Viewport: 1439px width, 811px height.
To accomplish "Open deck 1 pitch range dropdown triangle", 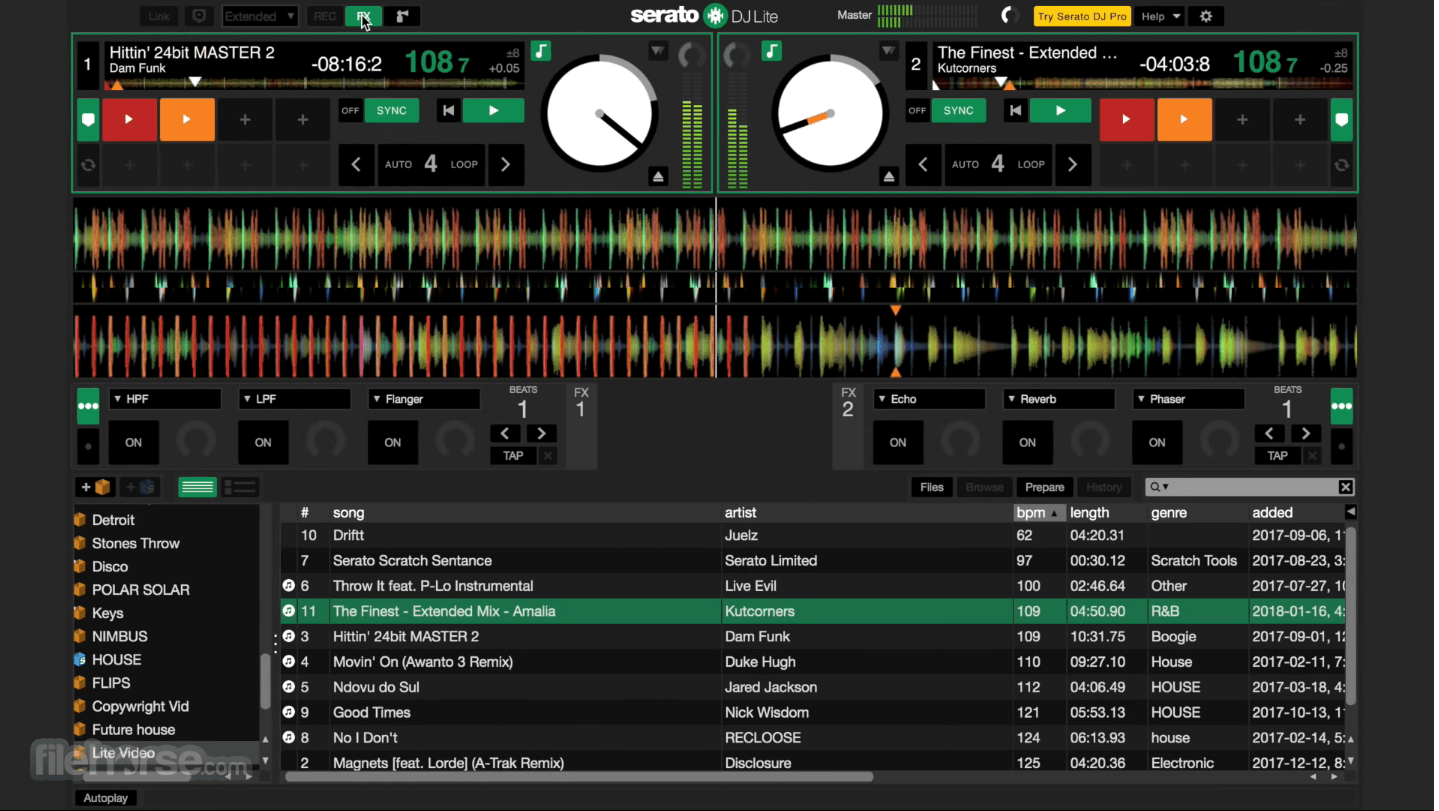I will pyautogui.click(x=656, y=50).
